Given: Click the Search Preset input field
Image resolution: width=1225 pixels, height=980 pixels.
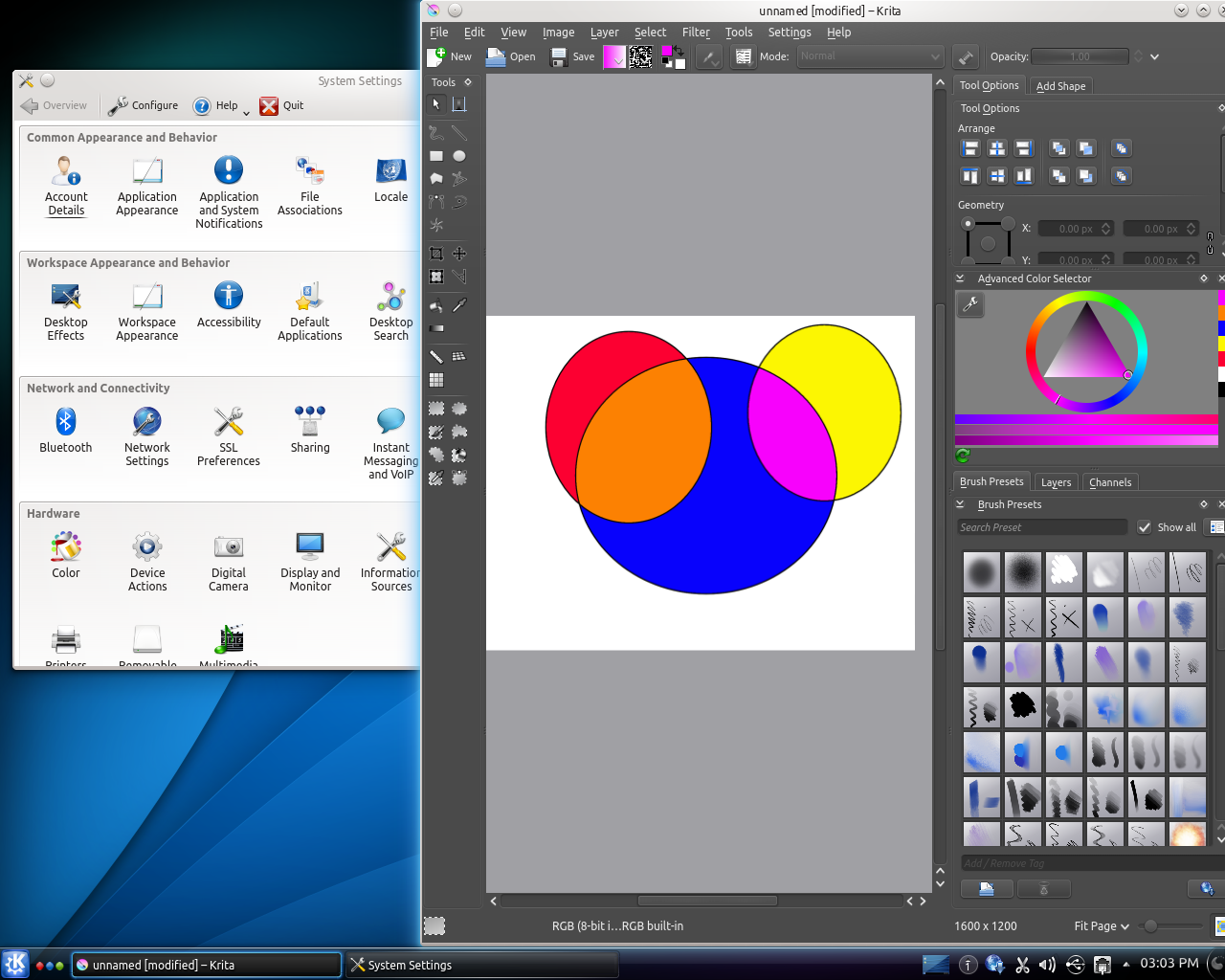Looking at the screenshot, I should point(1043,527).
